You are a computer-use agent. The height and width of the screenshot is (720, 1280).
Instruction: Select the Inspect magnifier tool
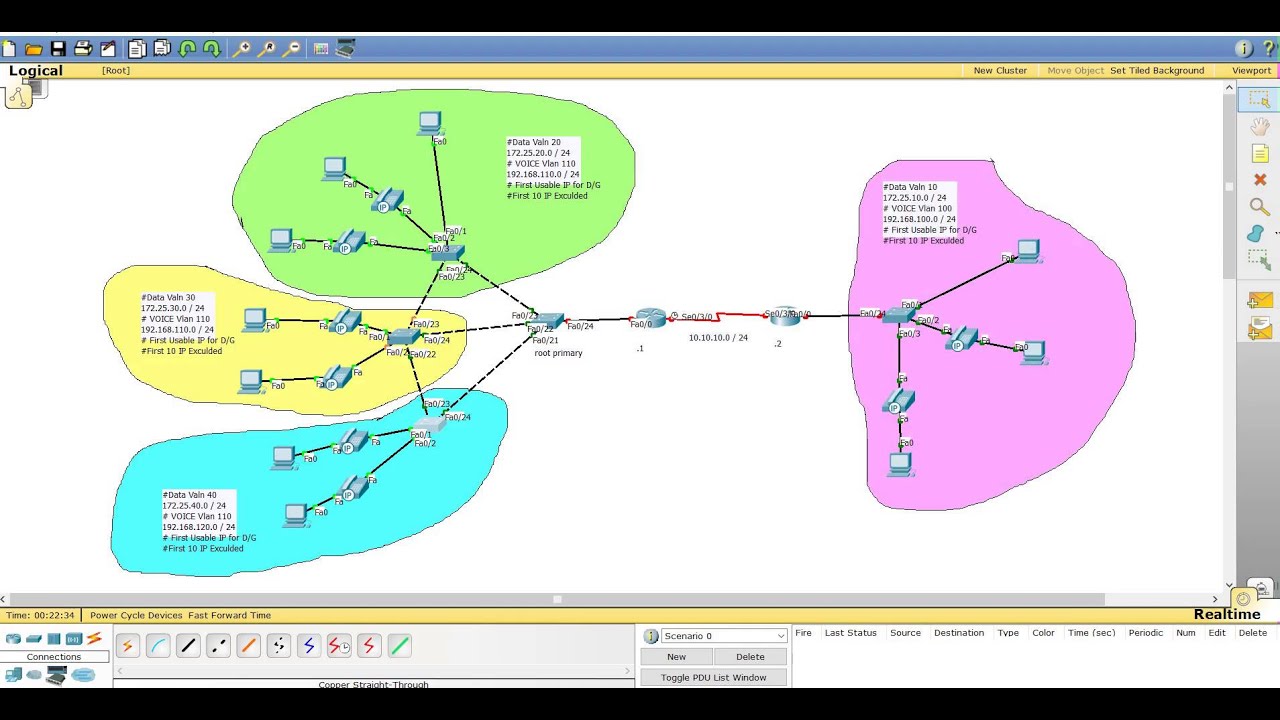coord(1260,207)
